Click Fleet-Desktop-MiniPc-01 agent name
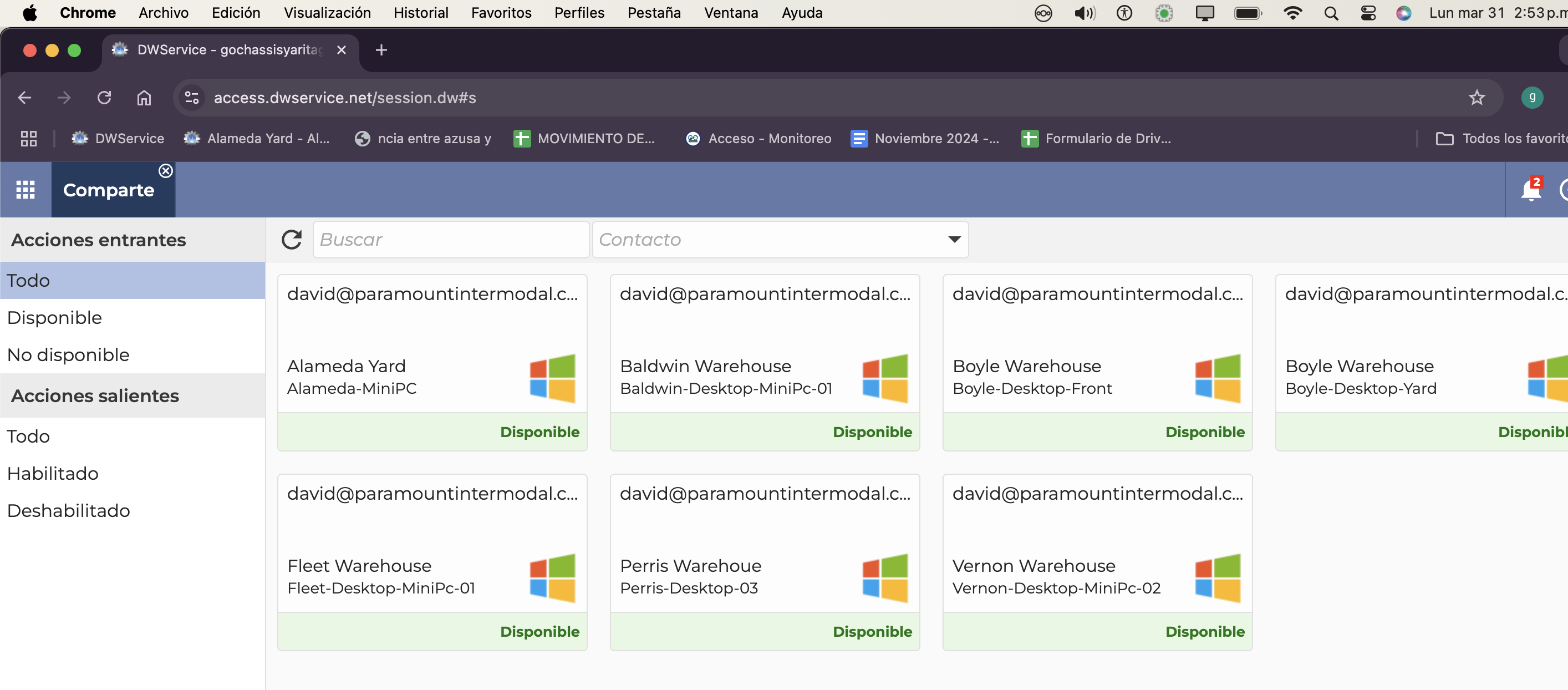Screen dimensions: 1568x690 coord(381,588)
